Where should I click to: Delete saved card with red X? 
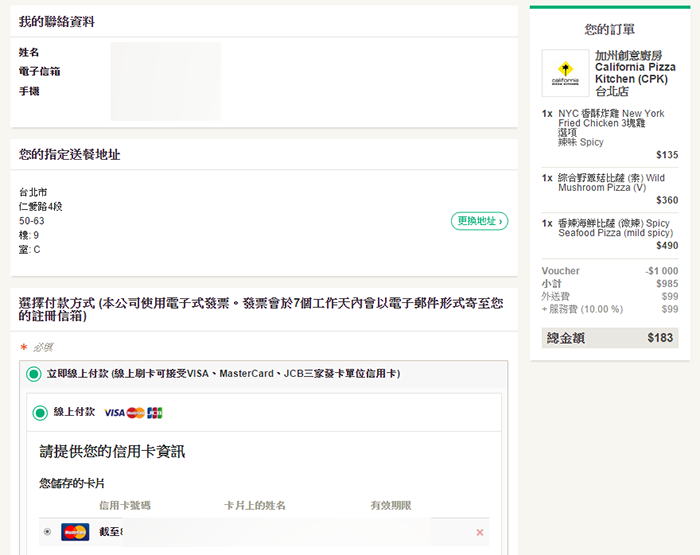point(480,532)
